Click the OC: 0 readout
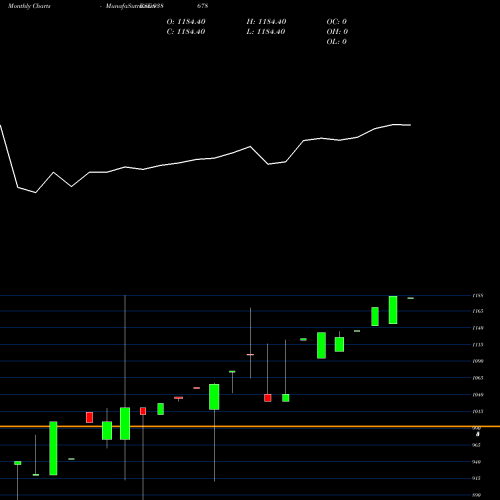 (x=337, y=22)
